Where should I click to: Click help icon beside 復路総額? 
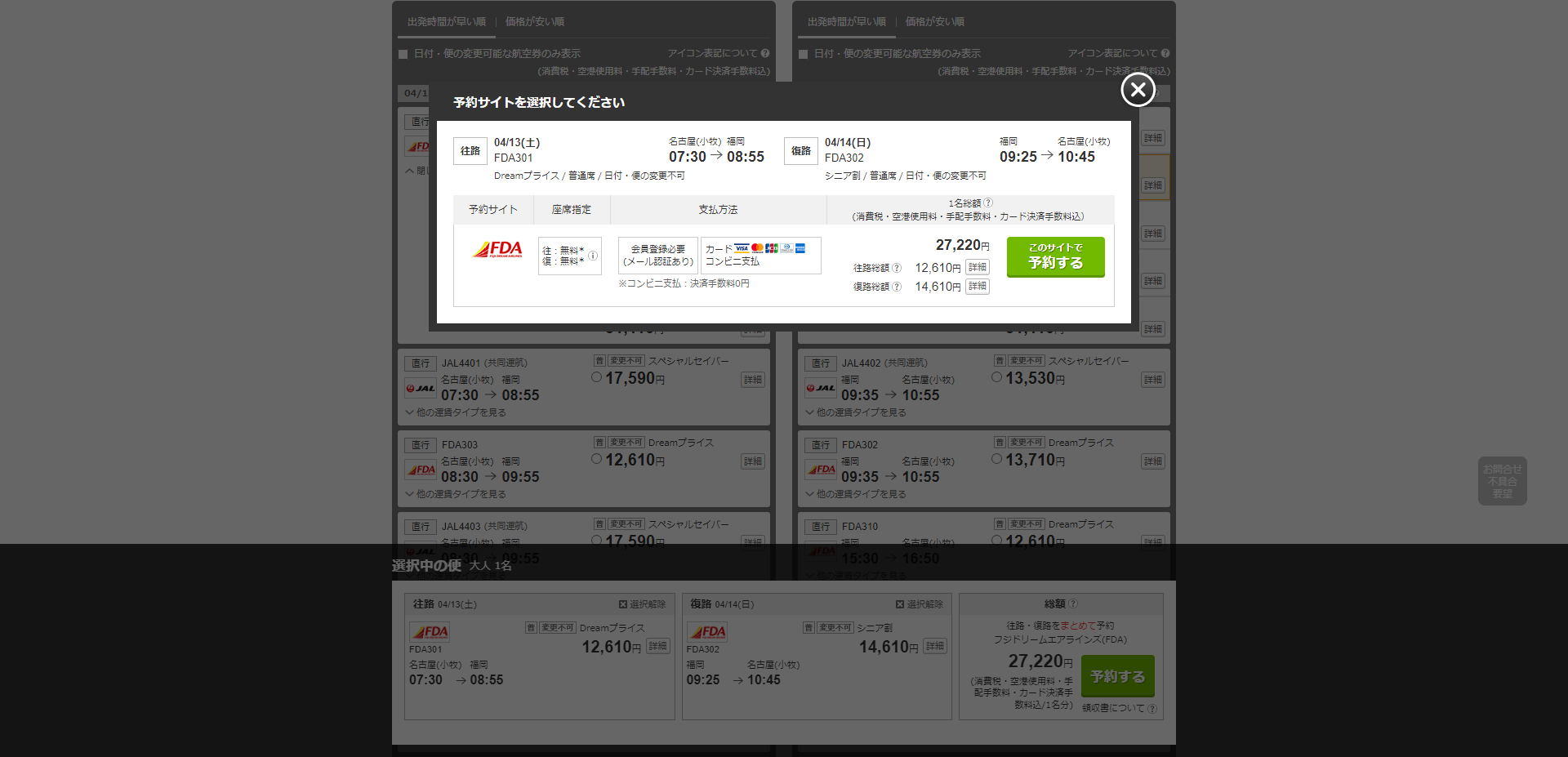[897, 287]
